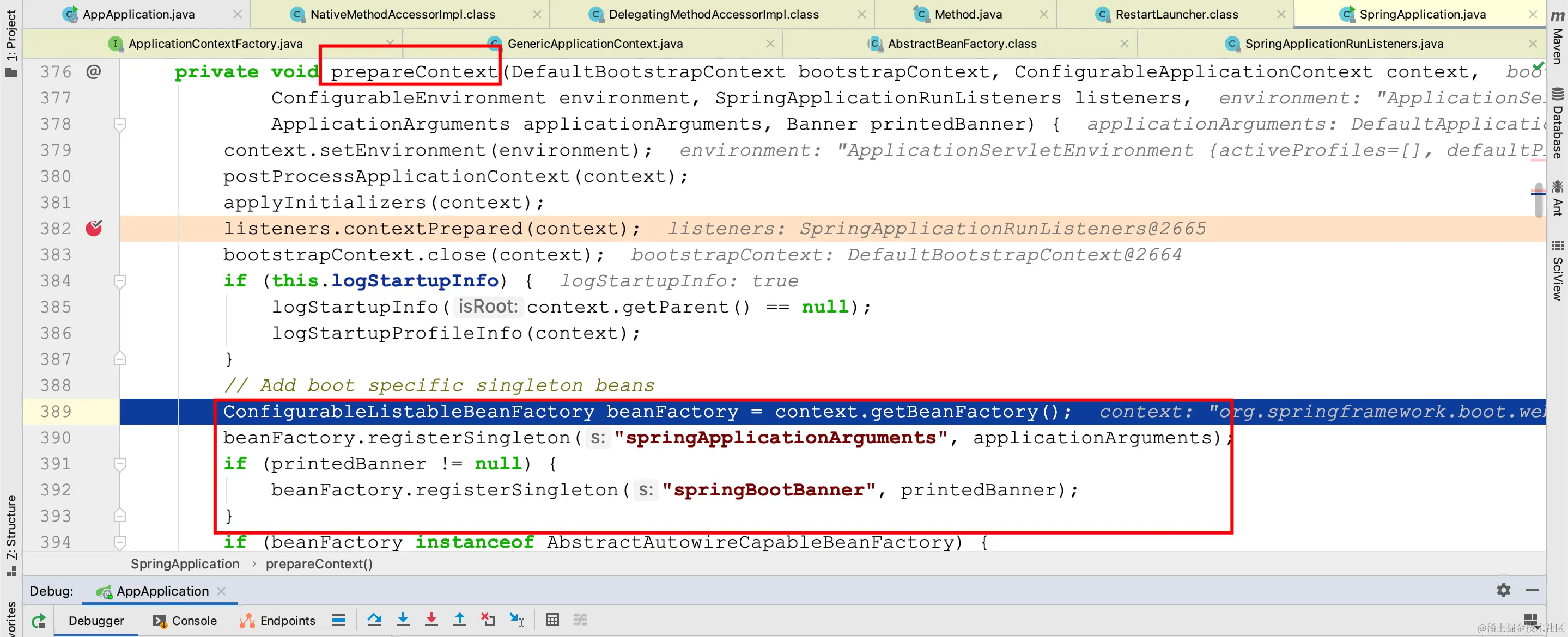This screenshot has width=1568, height=637.
Task: Click the Drop Frame icon
Action: (x=488, y=620)
